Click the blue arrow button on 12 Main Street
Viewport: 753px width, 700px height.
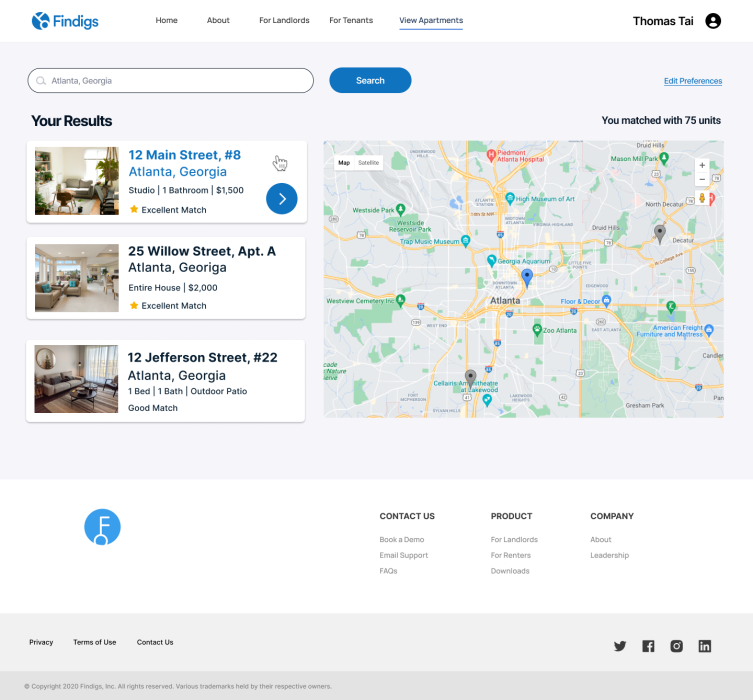282,199
